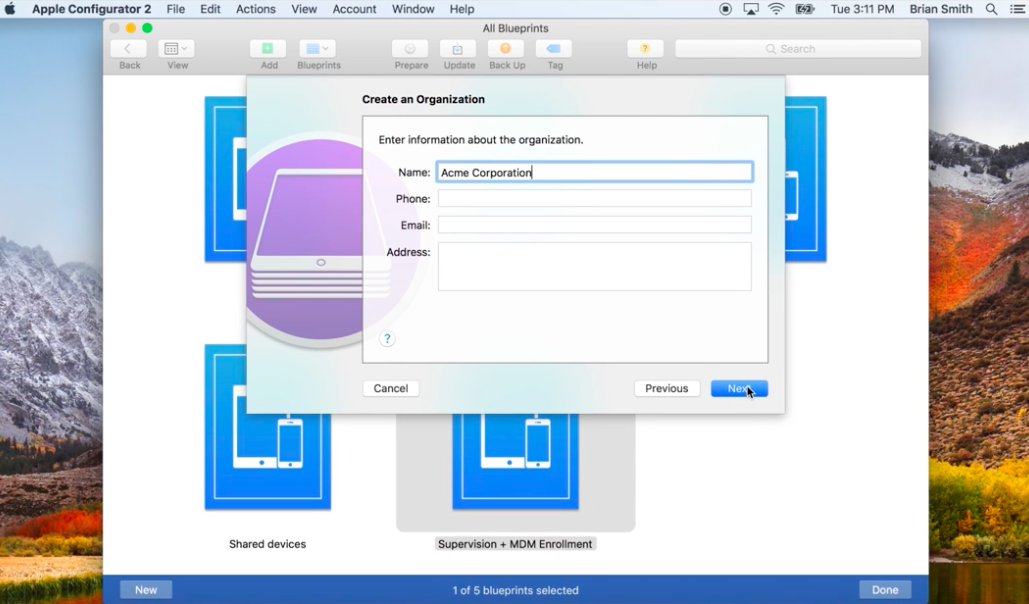This screenshot has height=604, width=1029.
Task: Open the File menu
Action: [175, 9]
